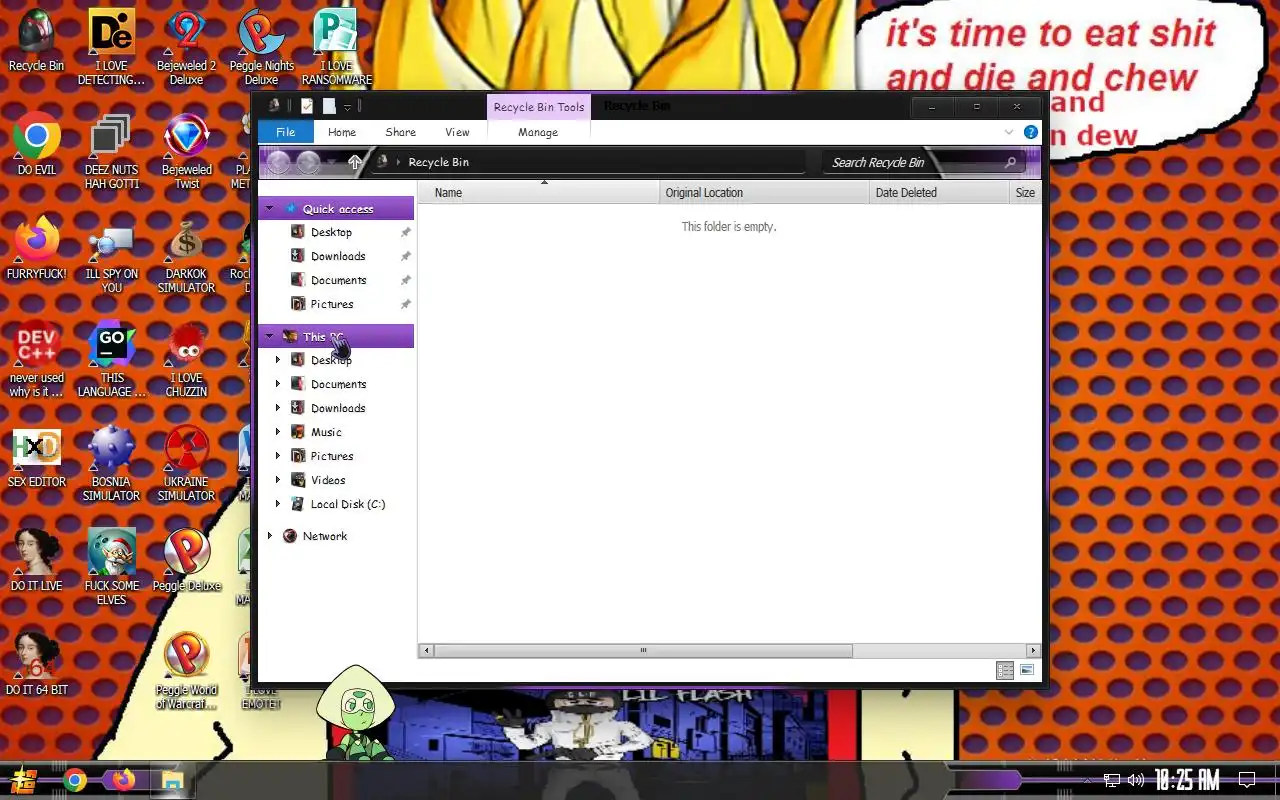Open the notification center icon
This screenshot has height=800, width=1280.
[x=1247, y=780]
